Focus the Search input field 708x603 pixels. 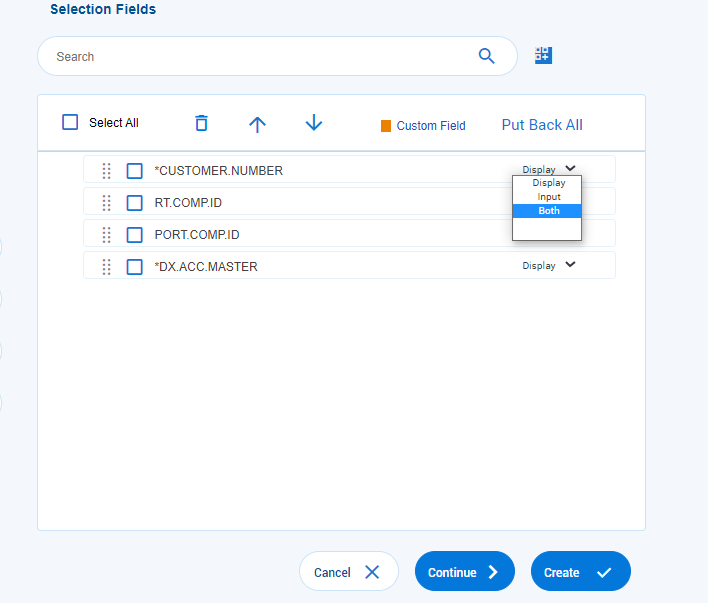point(260,57)
